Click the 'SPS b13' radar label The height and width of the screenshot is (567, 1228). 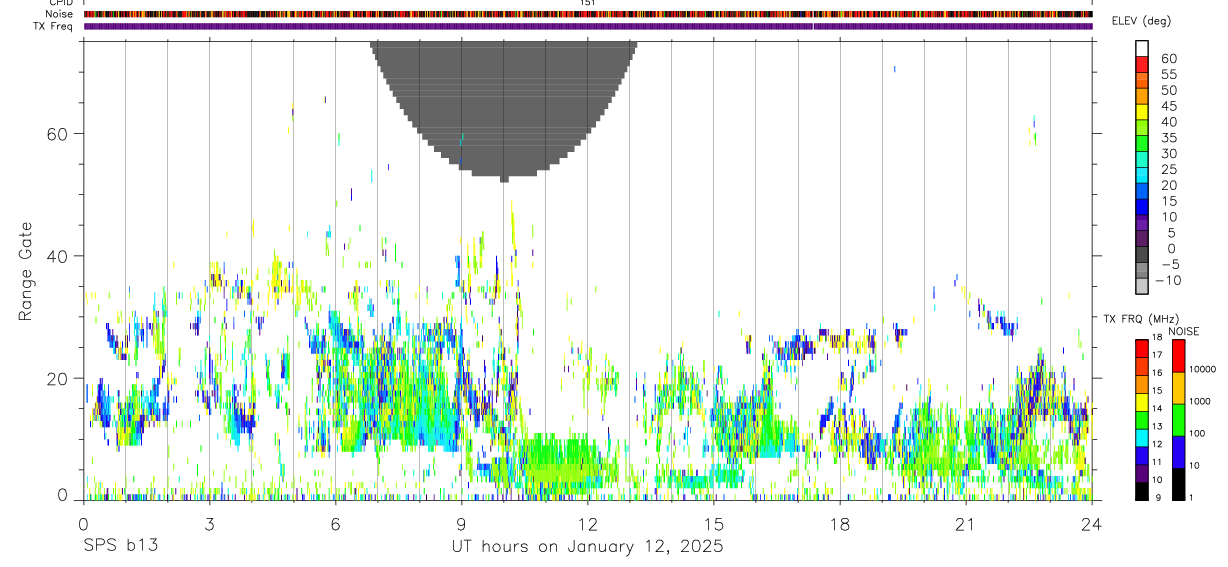[120, 547]
